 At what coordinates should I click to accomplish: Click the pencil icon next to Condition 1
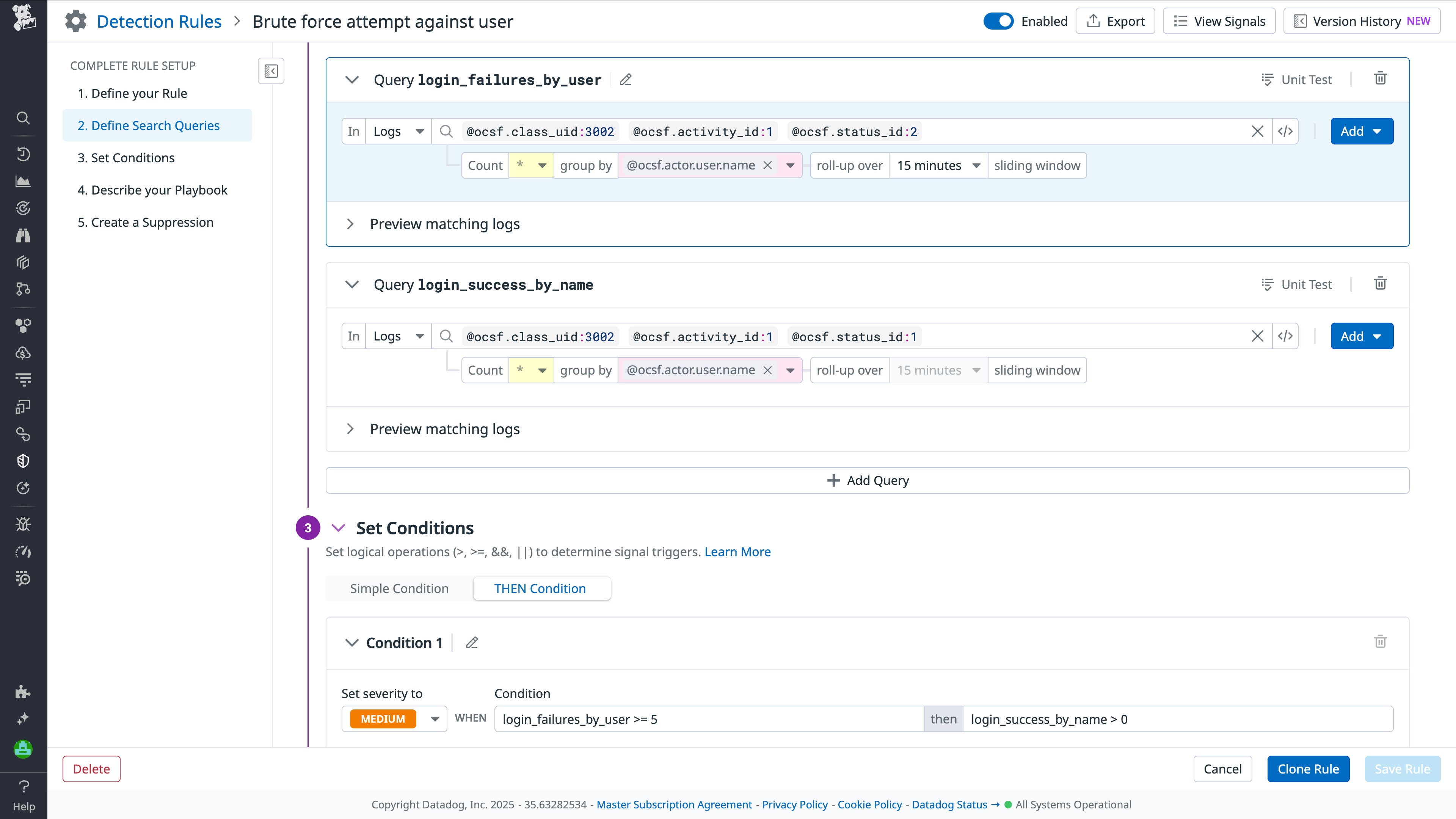click(x=472, y=643)
